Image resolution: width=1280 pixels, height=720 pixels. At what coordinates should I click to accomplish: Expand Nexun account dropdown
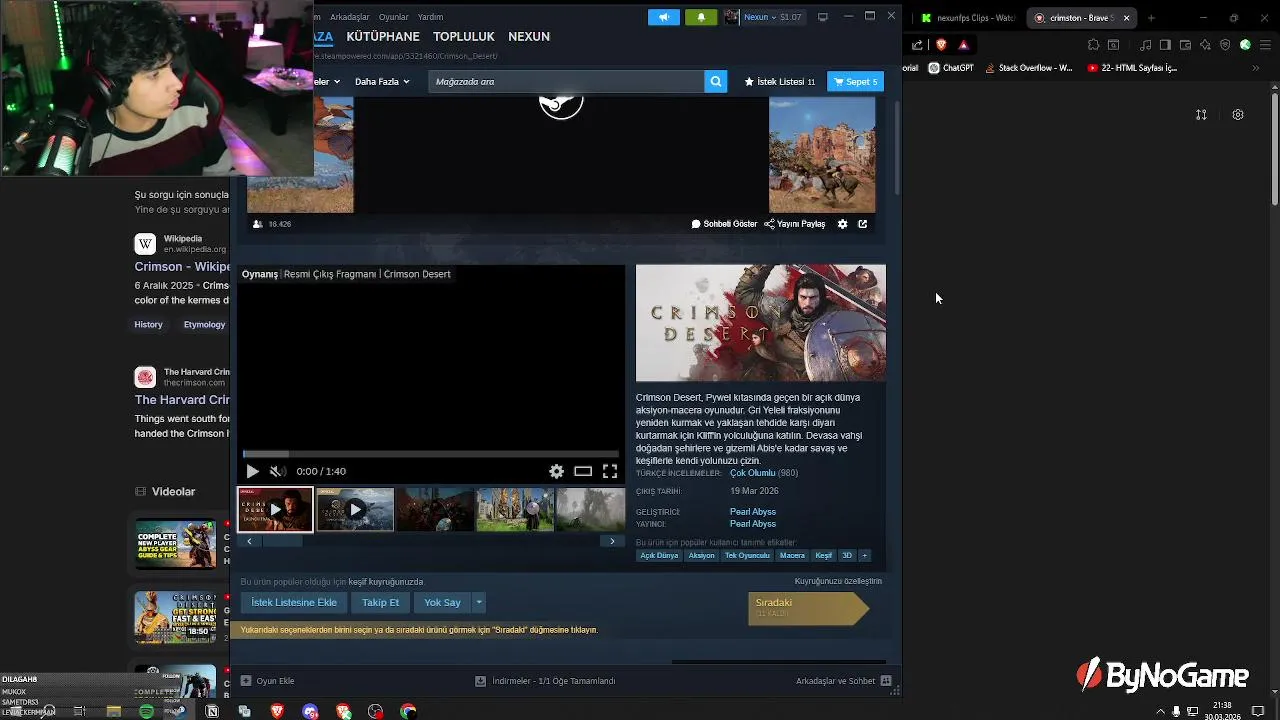(x=762, y=17)
